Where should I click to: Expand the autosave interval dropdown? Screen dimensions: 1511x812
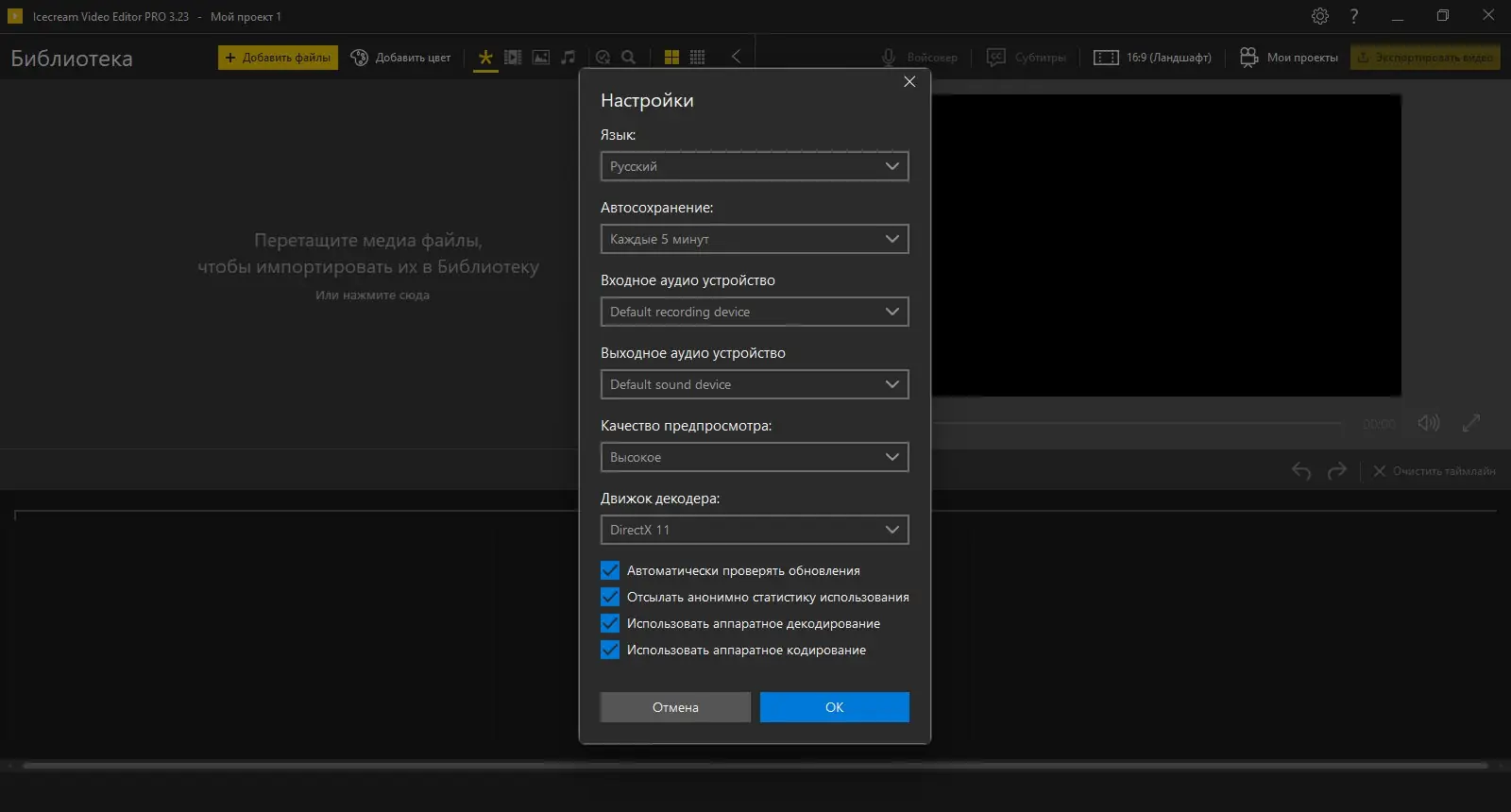coord(754,239)
